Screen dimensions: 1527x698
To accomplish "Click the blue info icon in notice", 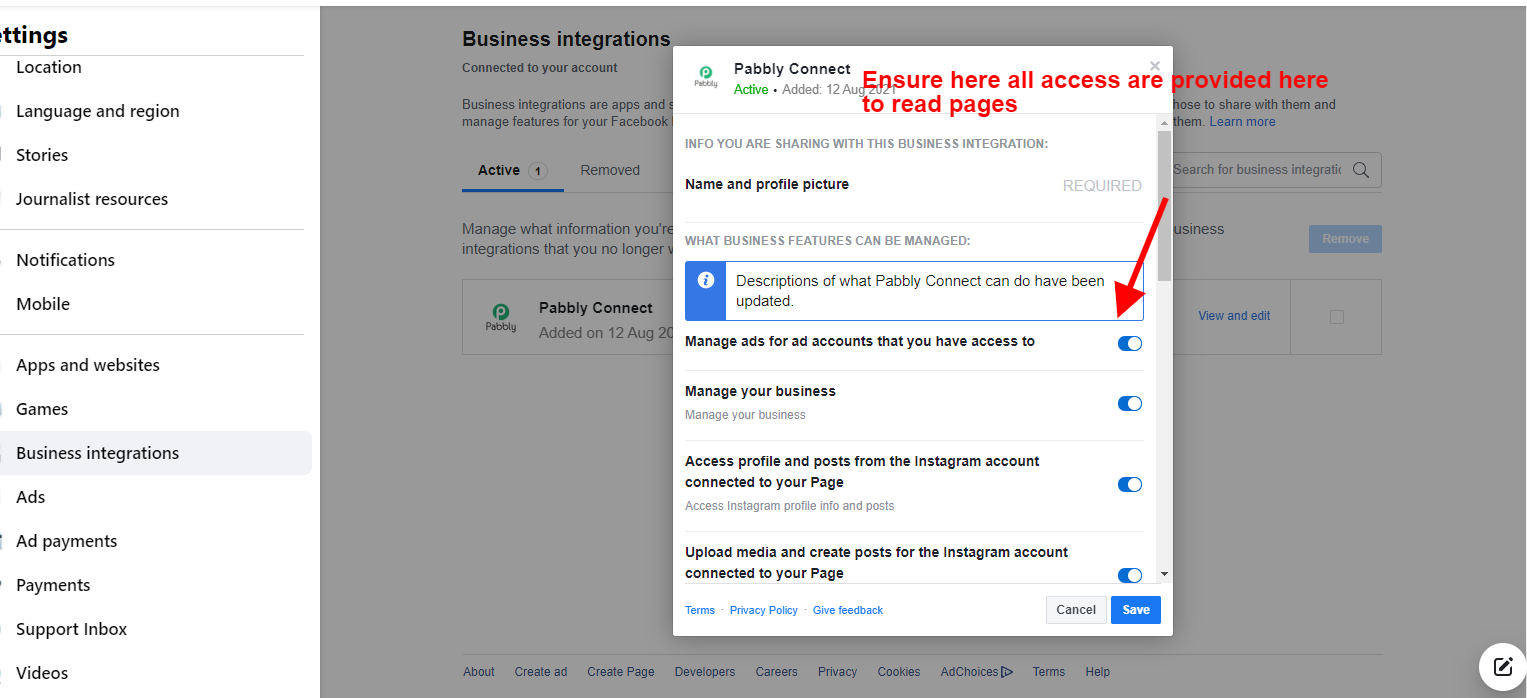I will 705,280.
